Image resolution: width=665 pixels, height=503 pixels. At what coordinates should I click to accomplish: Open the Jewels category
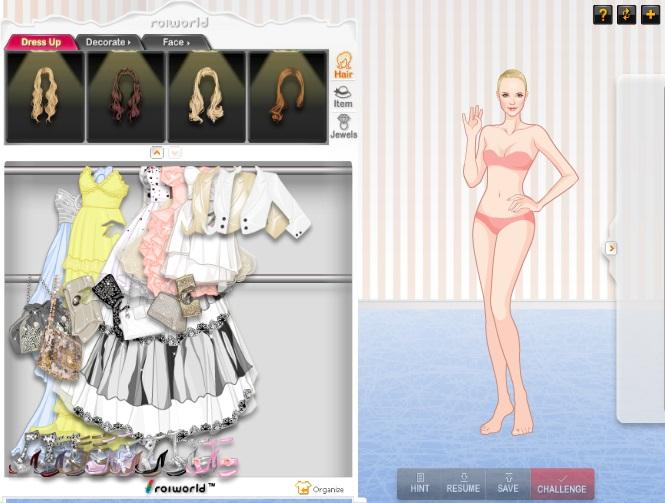343,127
